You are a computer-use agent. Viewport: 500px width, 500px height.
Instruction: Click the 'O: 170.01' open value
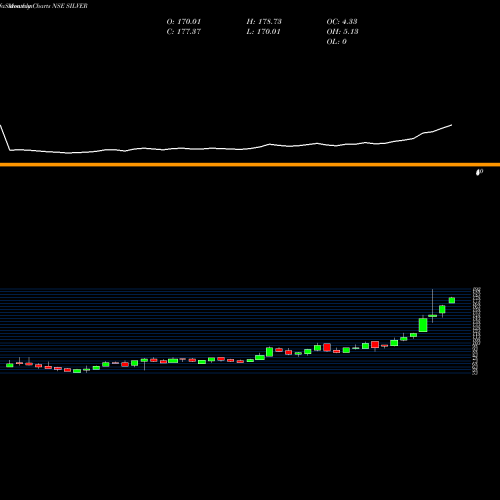(184, 22)
